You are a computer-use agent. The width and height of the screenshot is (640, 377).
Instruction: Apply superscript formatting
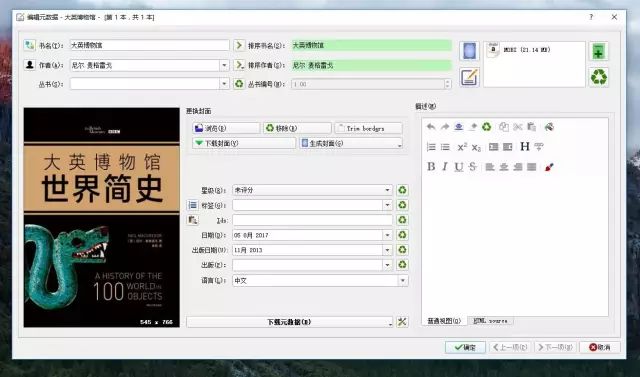coord(462,147)
